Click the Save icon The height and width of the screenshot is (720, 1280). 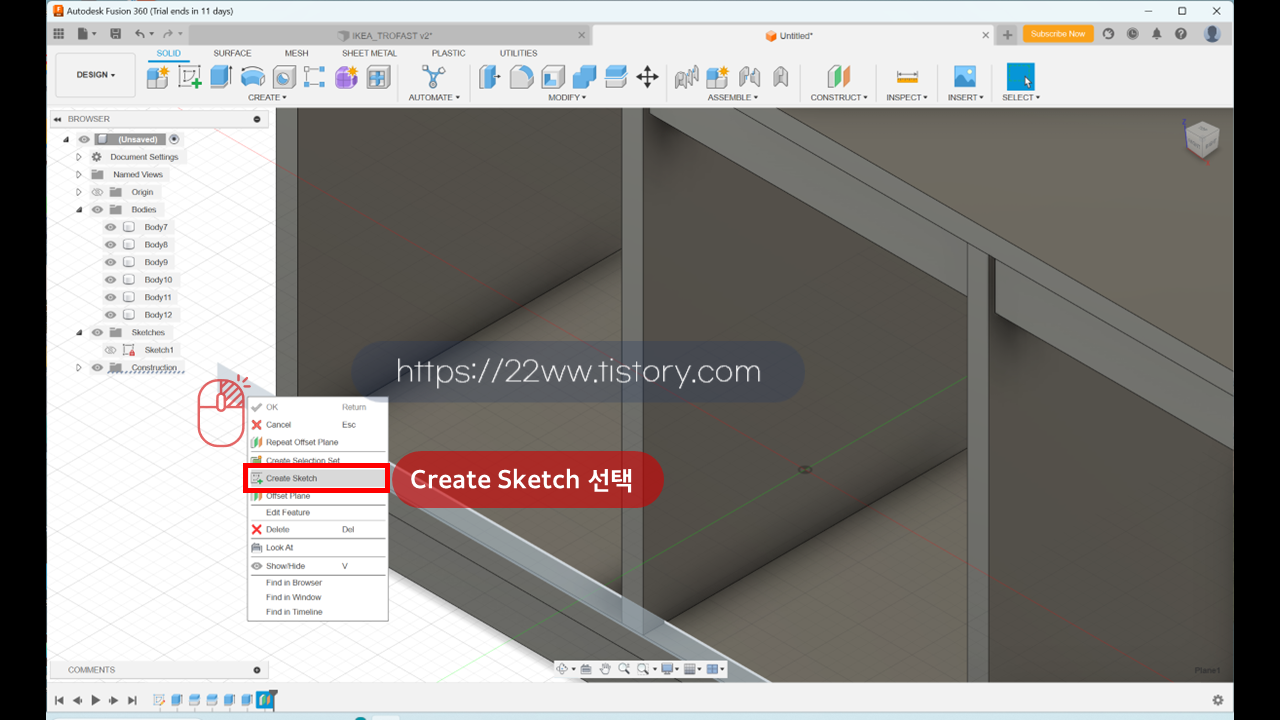[116, 34]
